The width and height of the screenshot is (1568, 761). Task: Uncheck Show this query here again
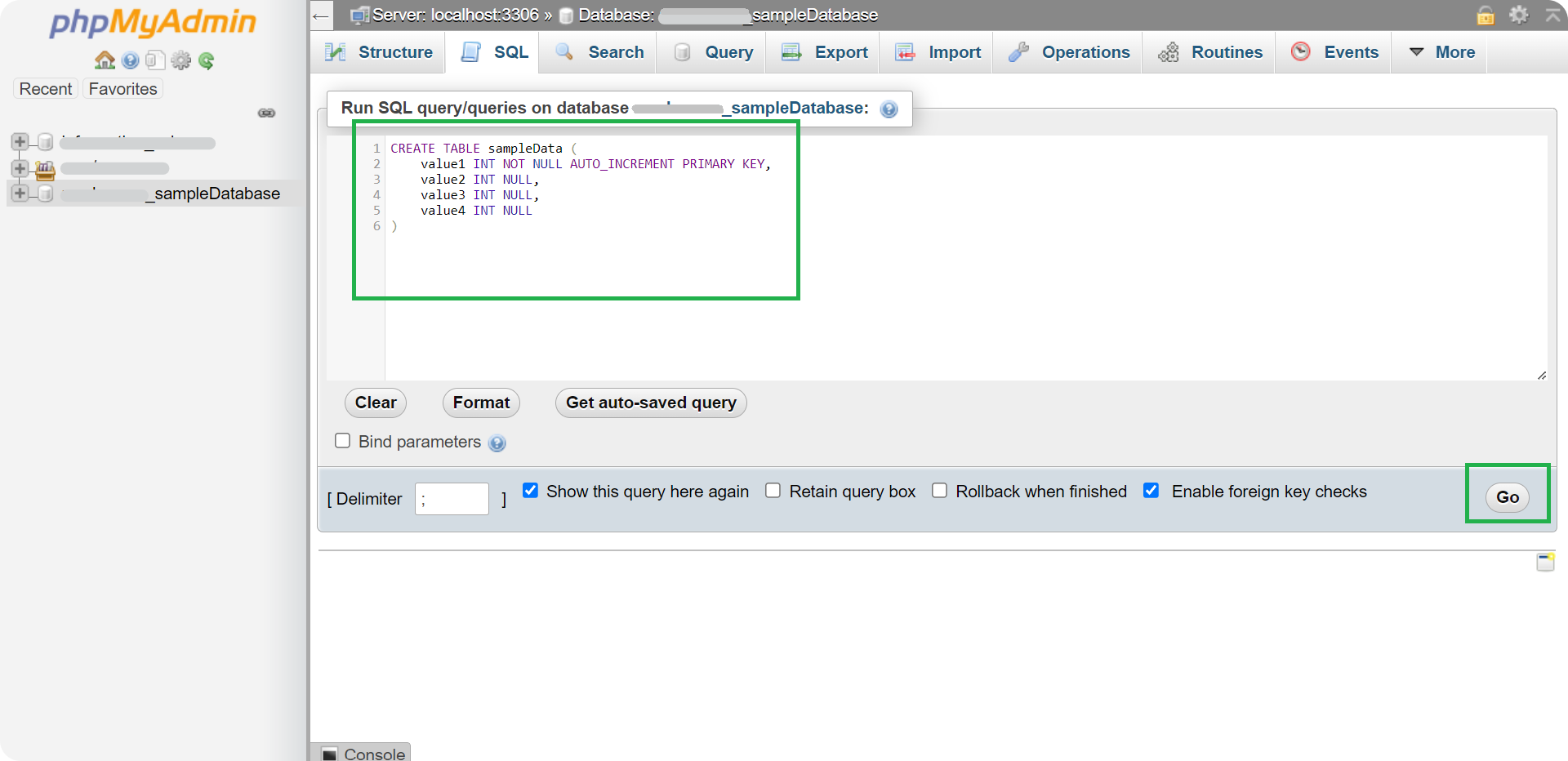(x=531, y=491)
